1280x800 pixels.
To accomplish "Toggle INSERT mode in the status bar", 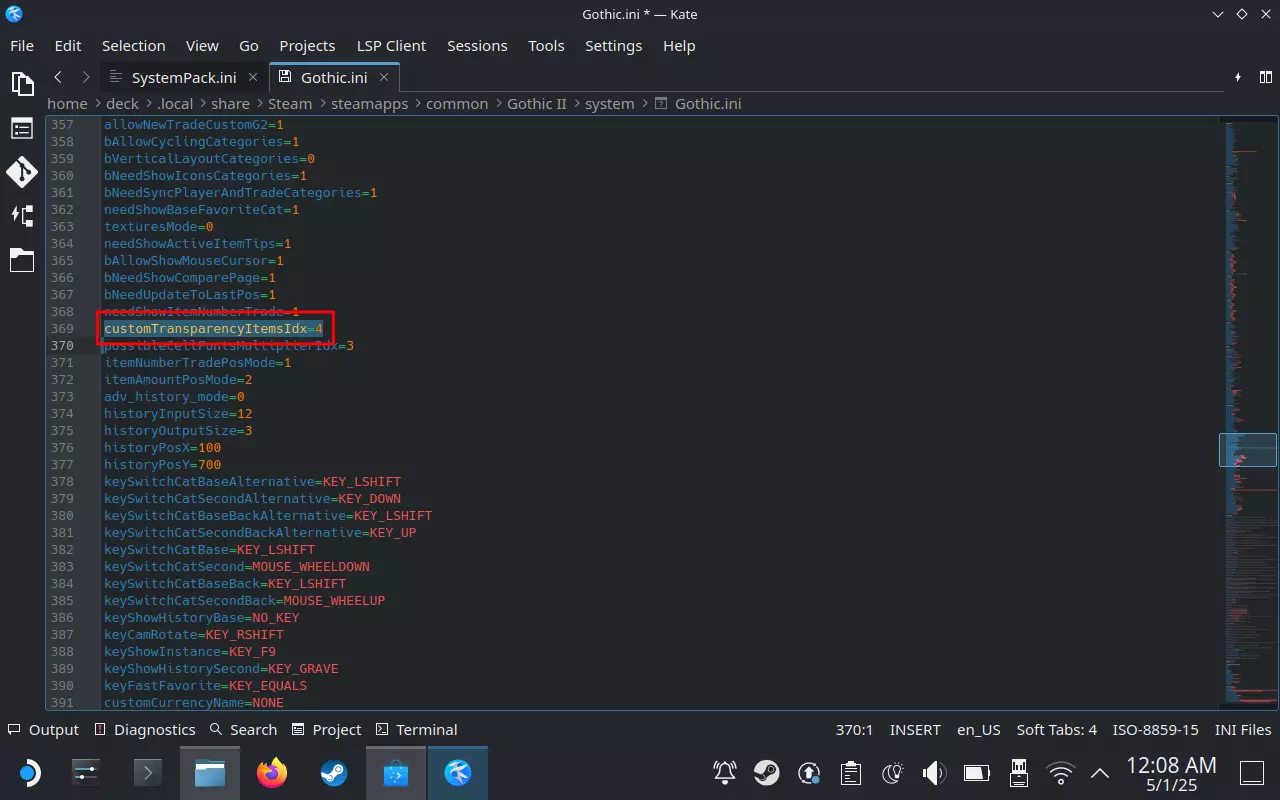I will pos(914,730).
